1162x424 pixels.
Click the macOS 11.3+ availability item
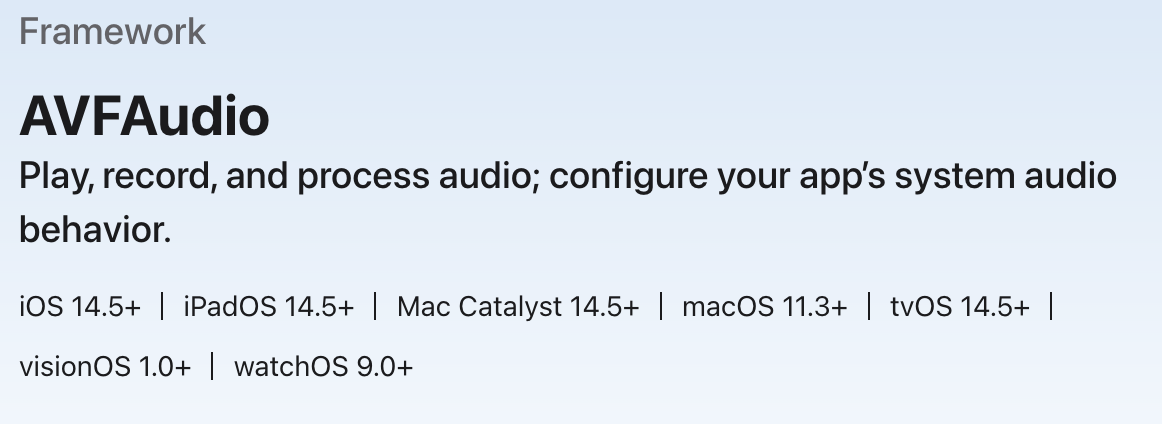point(764,307)
